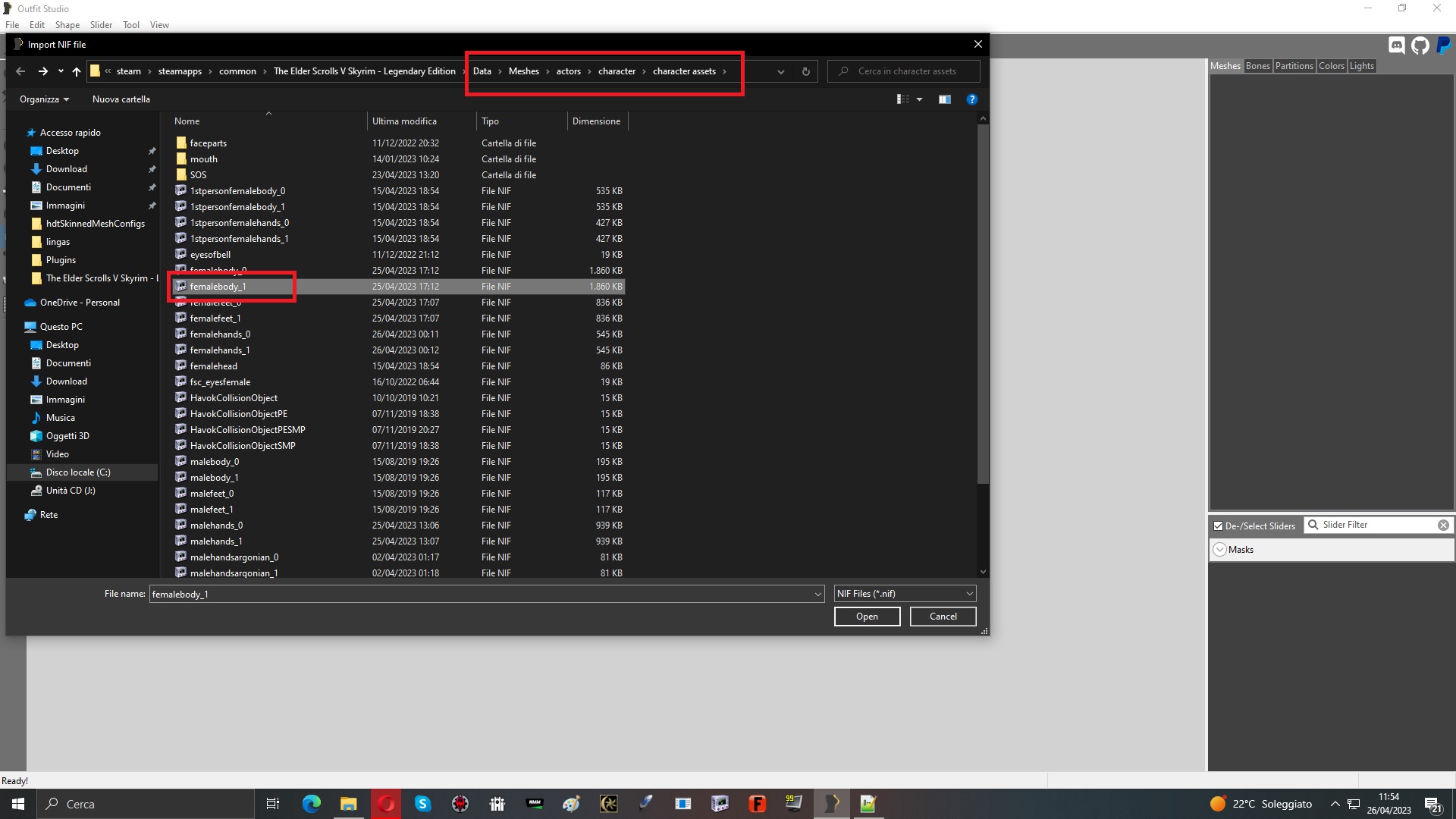This screenshot has width=1456, height=819.
Task: Select the HavokCollisionObjectPESMP file
Action: pos(247,430)
